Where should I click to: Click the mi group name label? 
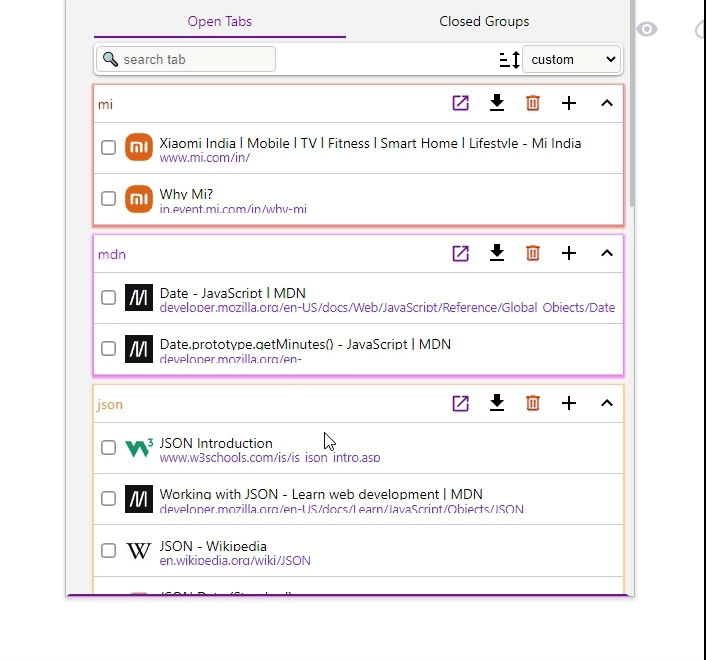(105, 104)
